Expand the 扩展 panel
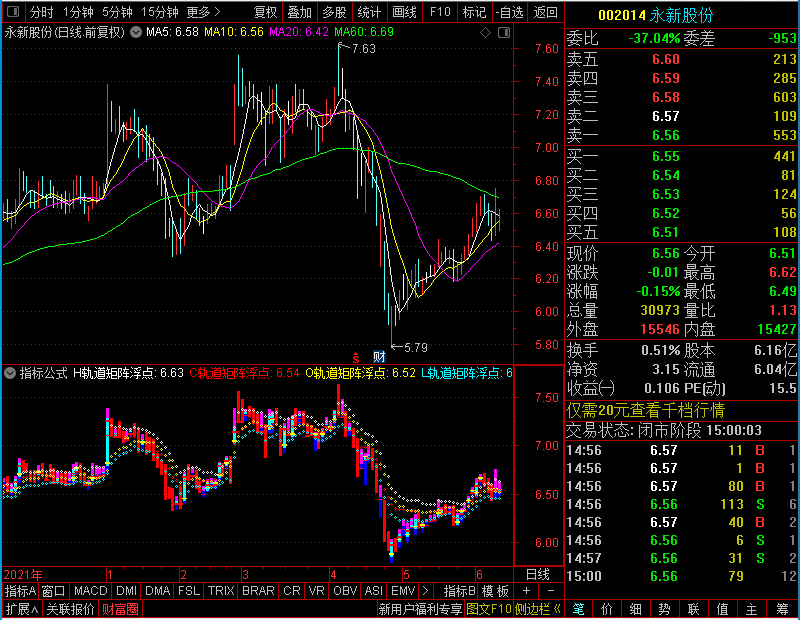This screenshot has width=800, height=620. (22, 609)
